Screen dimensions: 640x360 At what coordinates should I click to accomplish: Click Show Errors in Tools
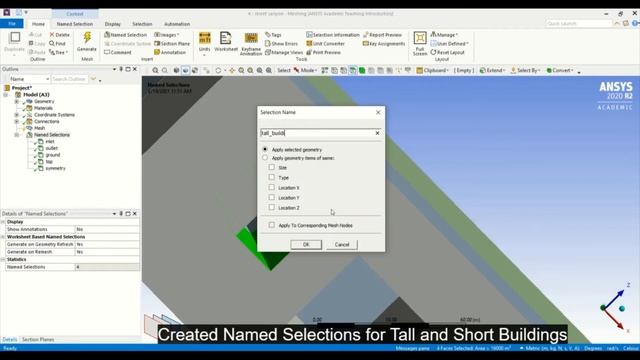point(281,43)
